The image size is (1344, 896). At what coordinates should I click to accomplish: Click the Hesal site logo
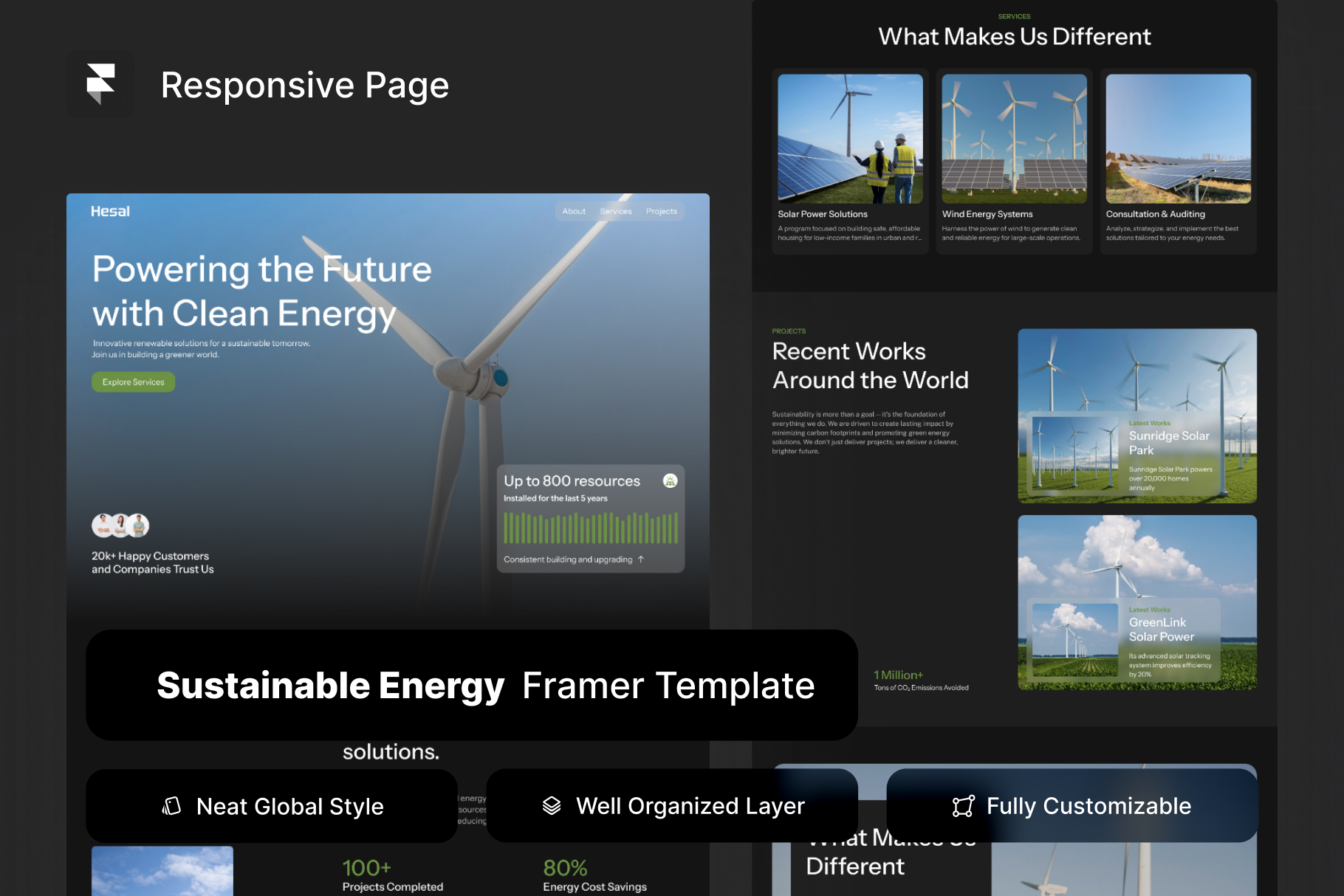[x=110, y=212]
